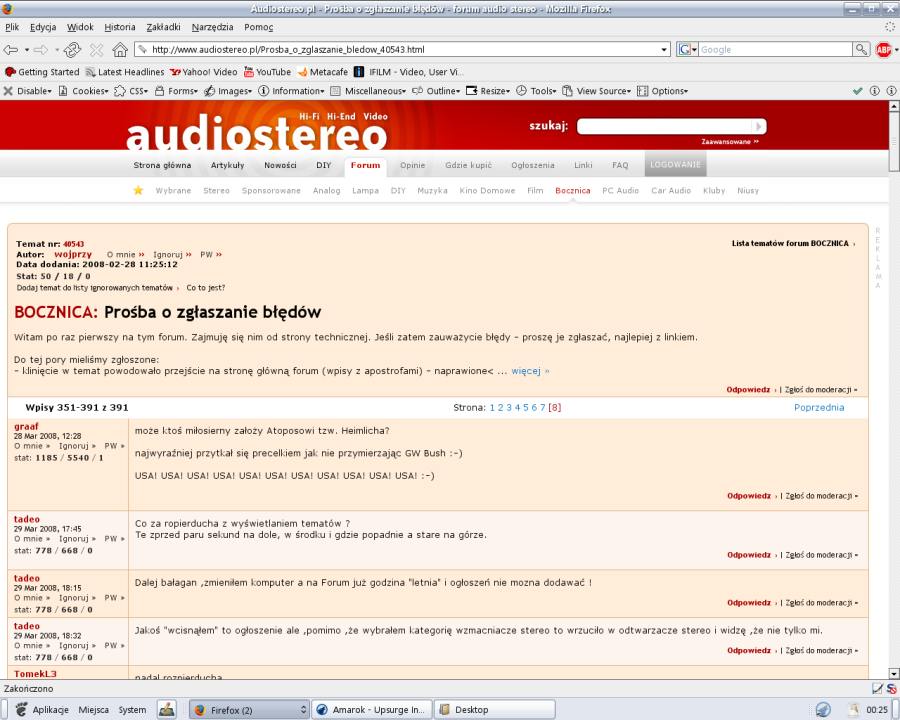Image resolution: width=900 pixels, height=720 pixels.
Task: Open the View Source web developer menu
Action: tap(596, 91)
